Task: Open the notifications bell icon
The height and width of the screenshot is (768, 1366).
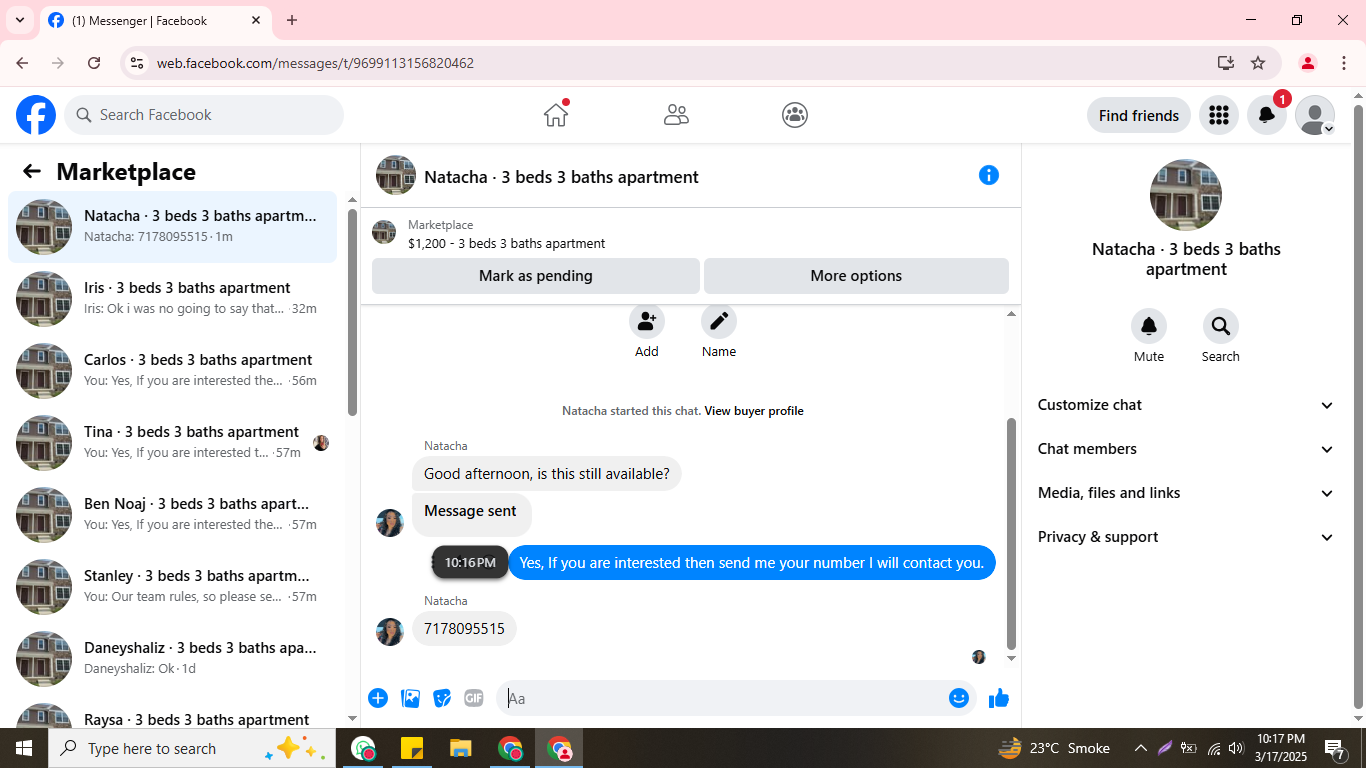Action: tap(1266, 115)
